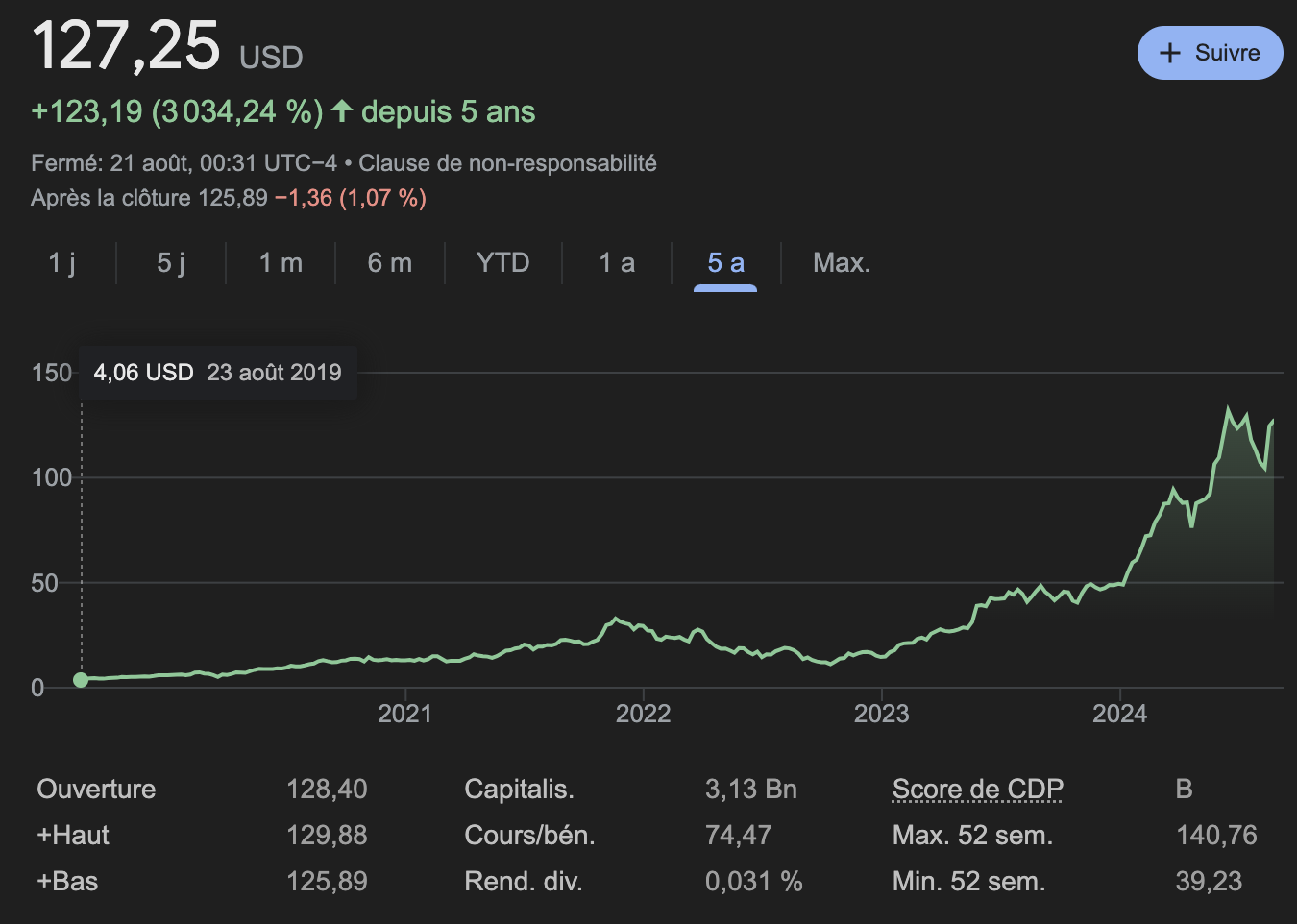1297x924 pixels.
Task: Click the Rend. div. value 0,031 %
Action: pyautogui.click(x=754, y=881)
